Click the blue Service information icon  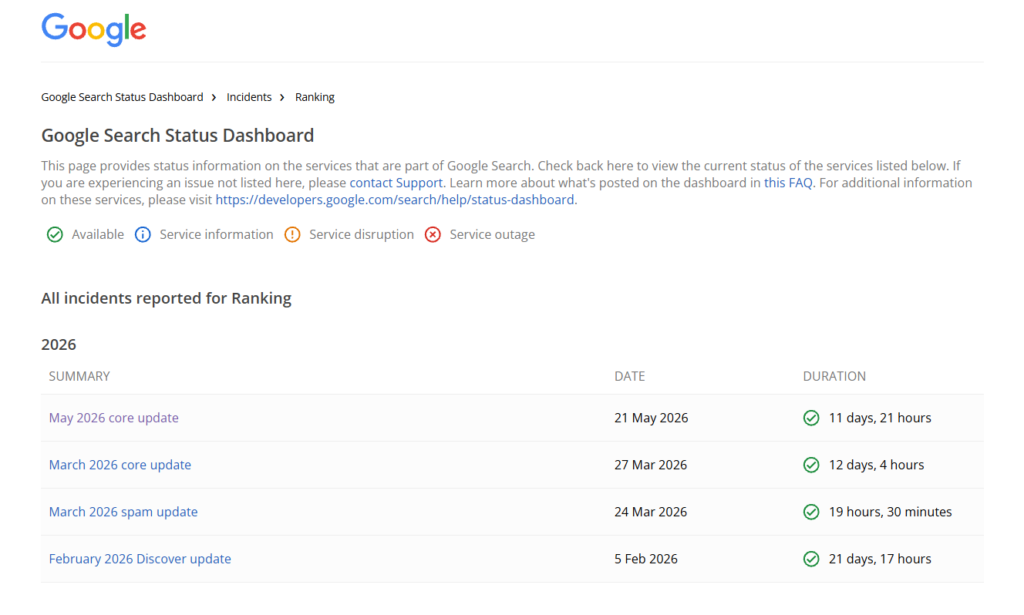(x=142, y=234)
